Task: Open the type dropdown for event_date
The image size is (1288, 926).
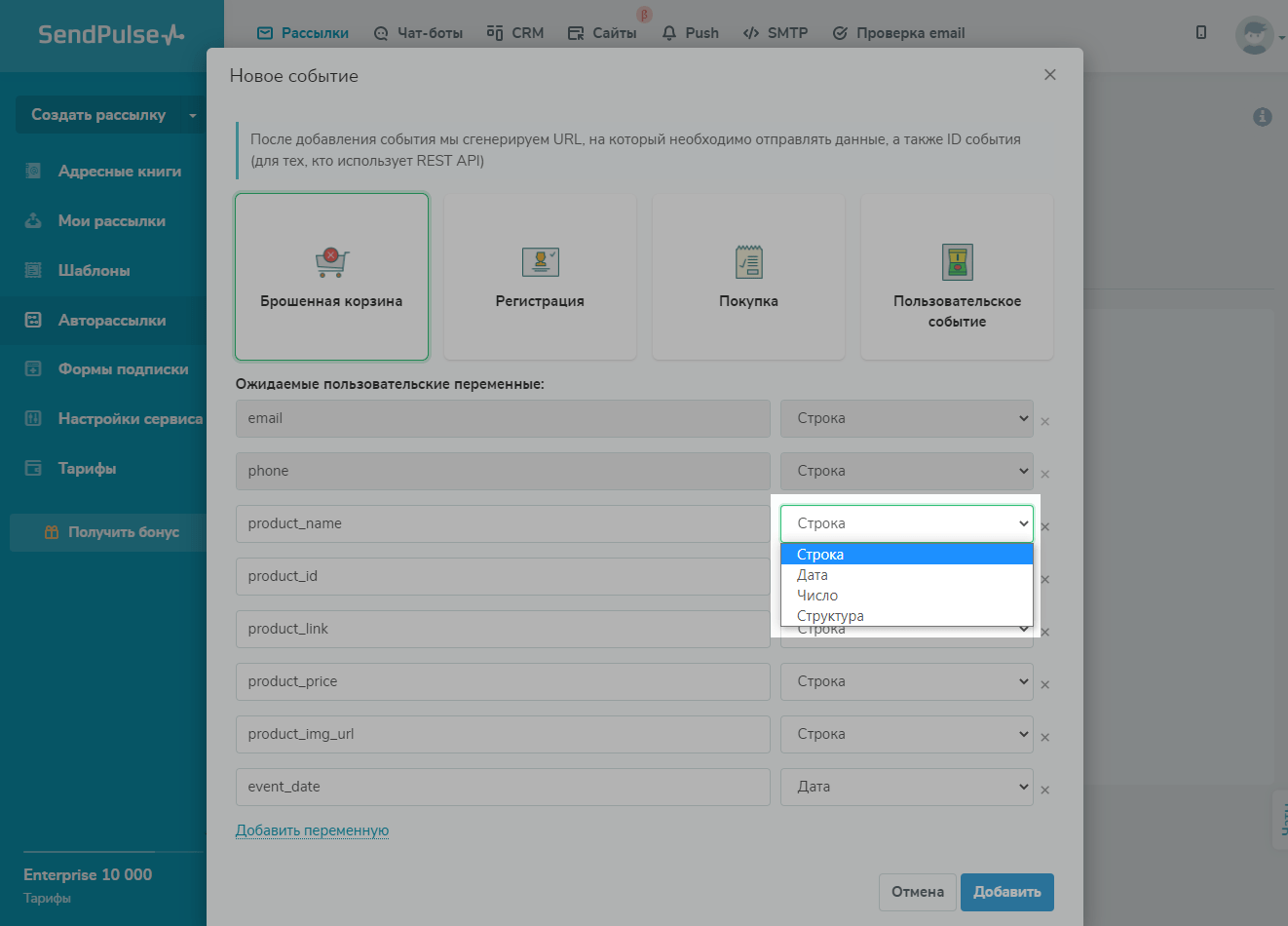Action: click(x=907, y=787)
